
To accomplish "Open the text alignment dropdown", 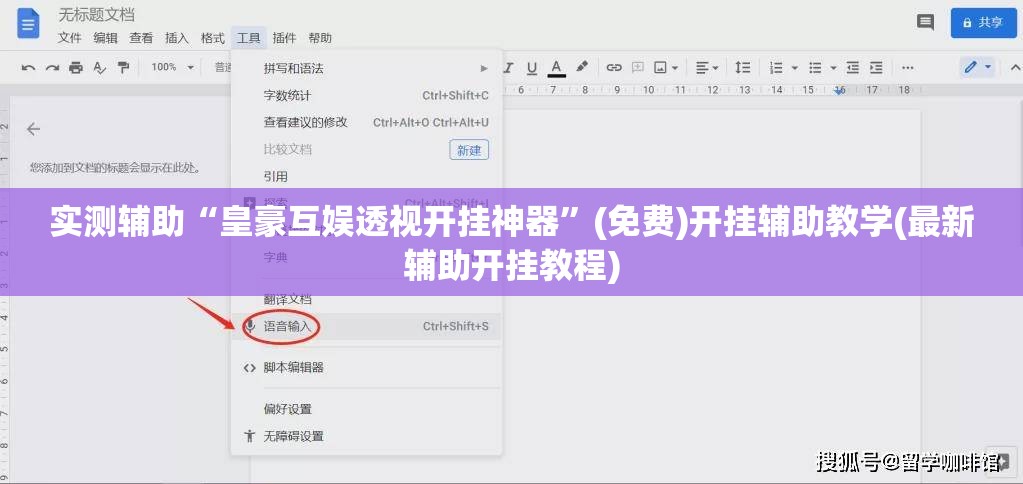I will pyautogui.click(x=707, y=67).
